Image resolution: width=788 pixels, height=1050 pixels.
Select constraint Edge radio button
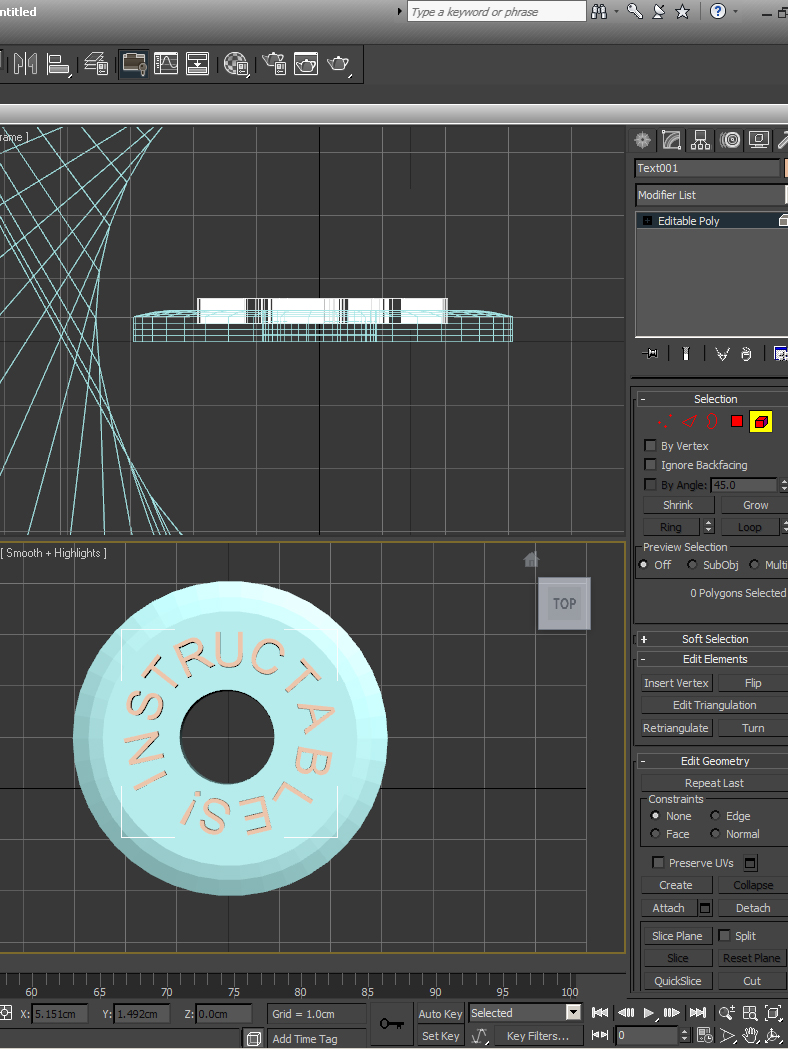click(716, 816)
